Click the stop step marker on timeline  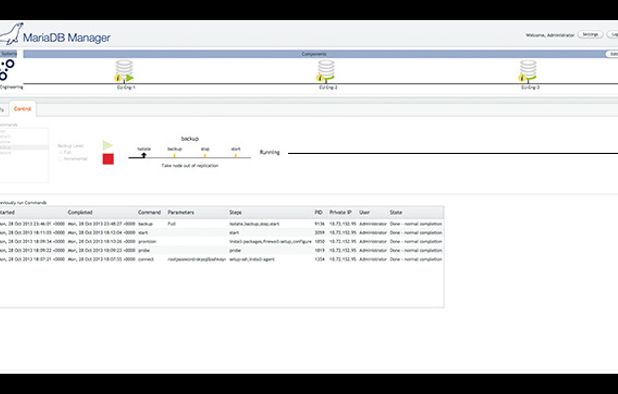coord(205,156)
